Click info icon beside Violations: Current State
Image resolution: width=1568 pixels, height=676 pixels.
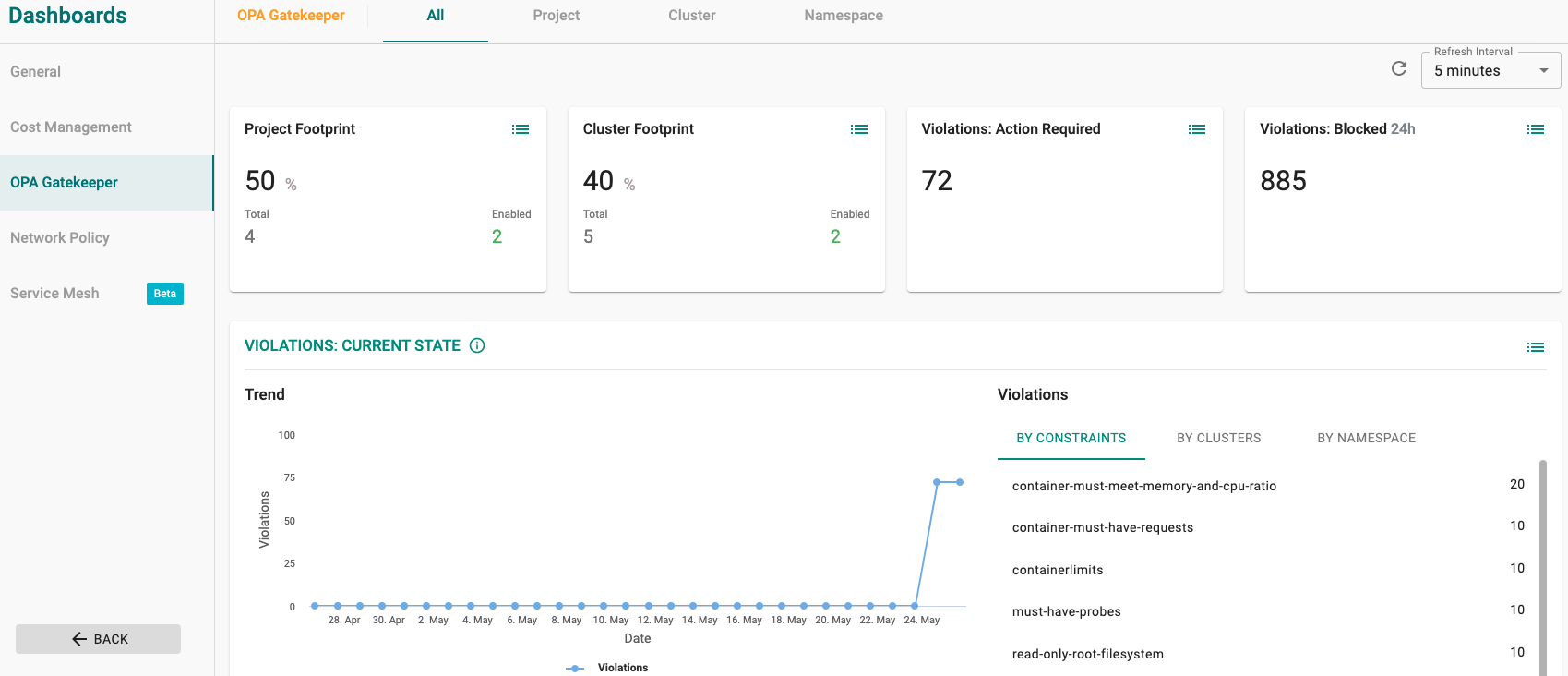(x=477, y=345)
